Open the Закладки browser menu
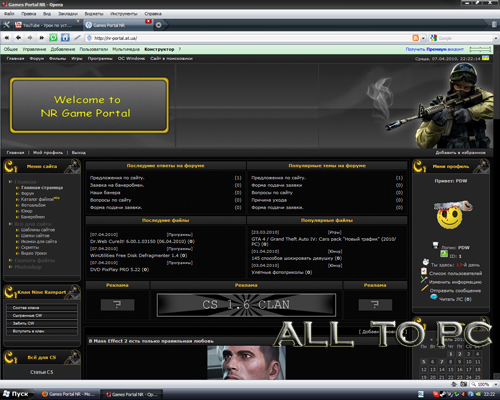Screen dimensions: 500x400 tap(68, 14)
